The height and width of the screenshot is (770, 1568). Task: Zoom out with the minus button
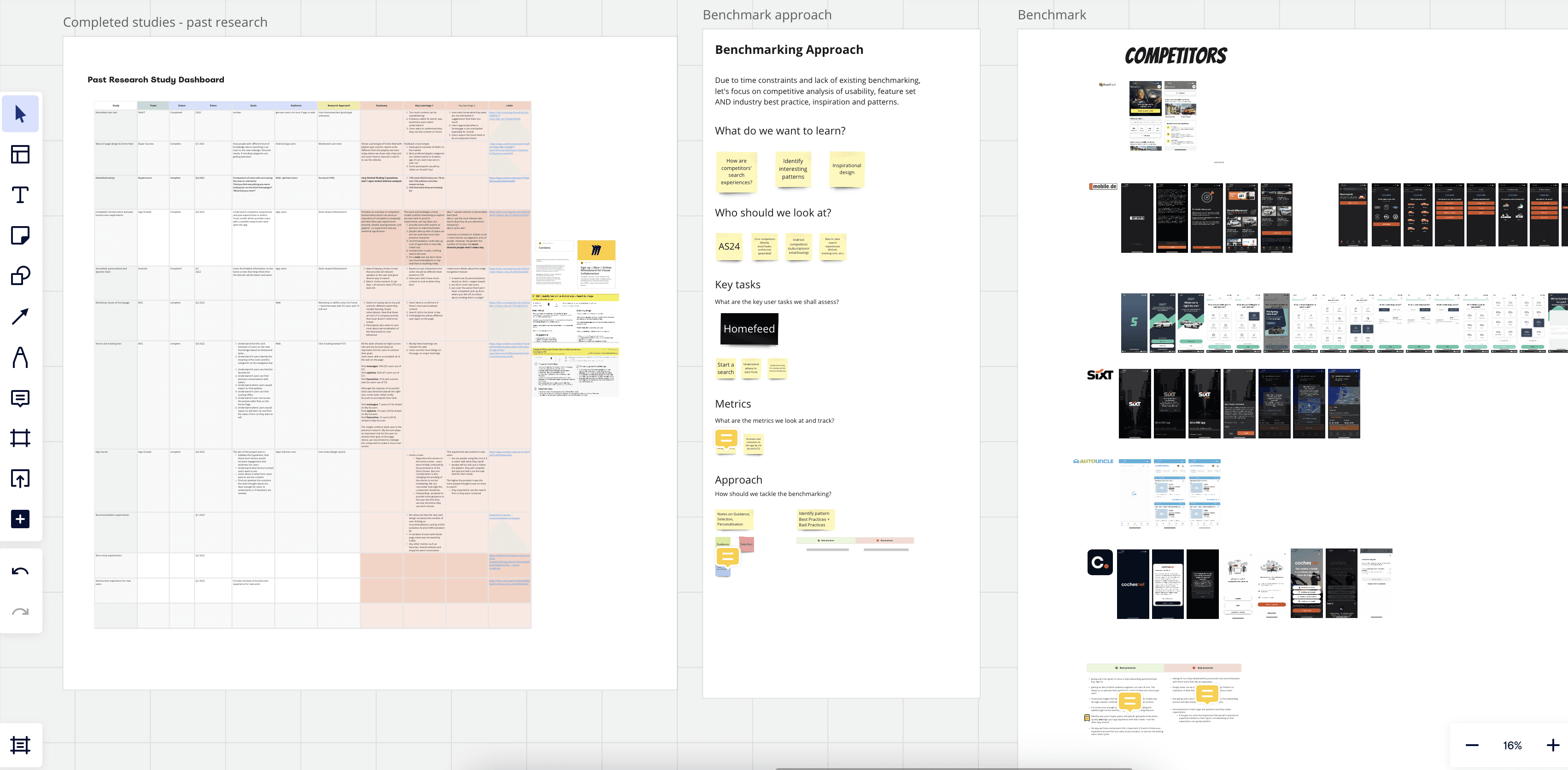(1472, 745)
